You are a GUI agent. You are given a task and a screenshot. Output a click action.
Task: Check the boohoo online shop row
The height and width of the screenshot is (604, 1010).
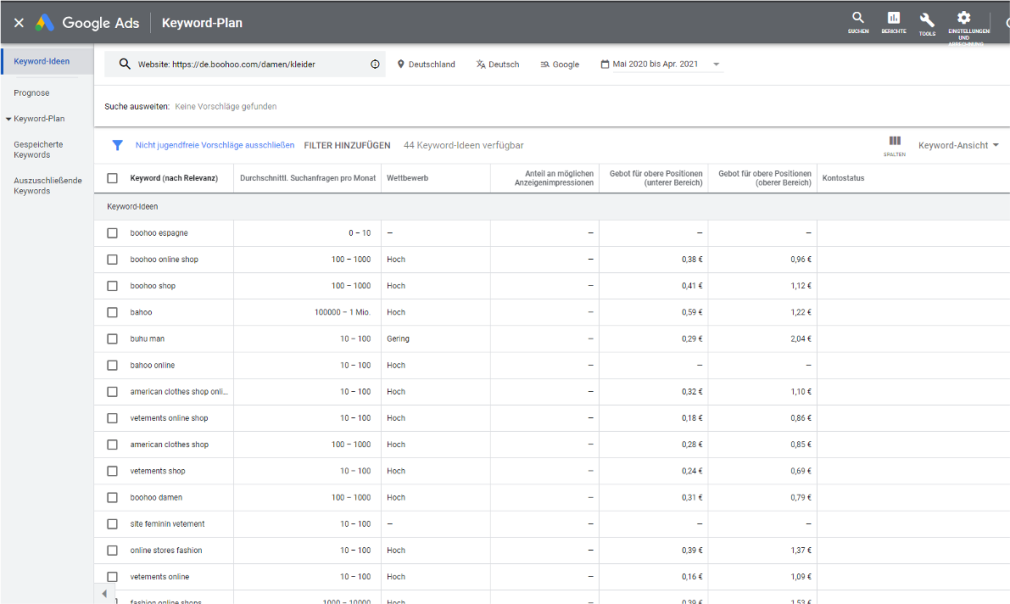pyautogui.click(x=112, y=260)
